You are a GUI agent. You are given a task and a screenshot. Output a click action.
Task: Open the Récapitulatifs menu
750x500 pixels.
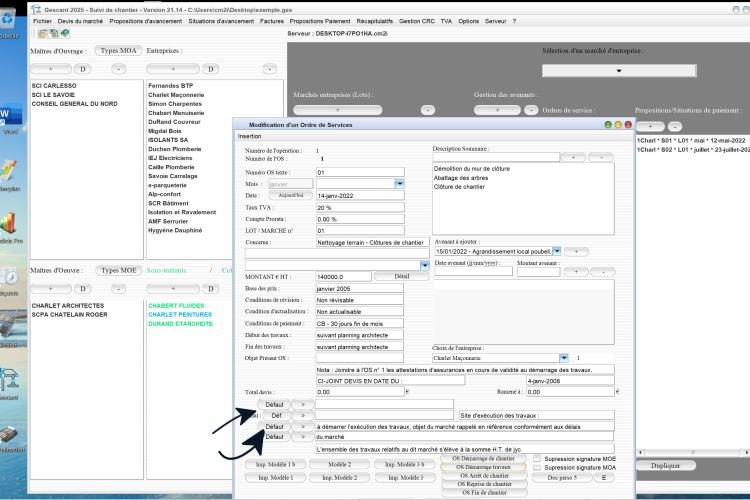coord(375,21)
